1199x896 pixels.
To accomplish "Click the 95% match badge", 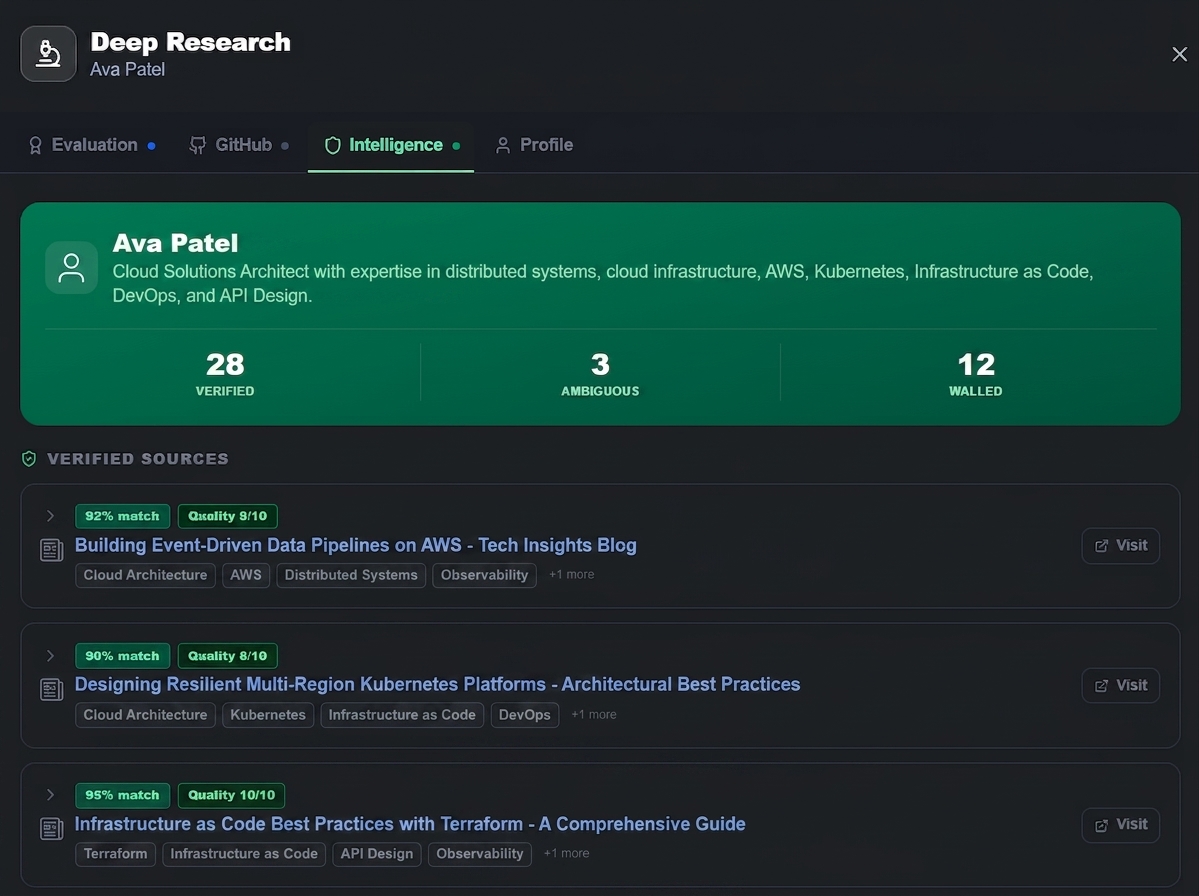I will [x=122, y=795].
